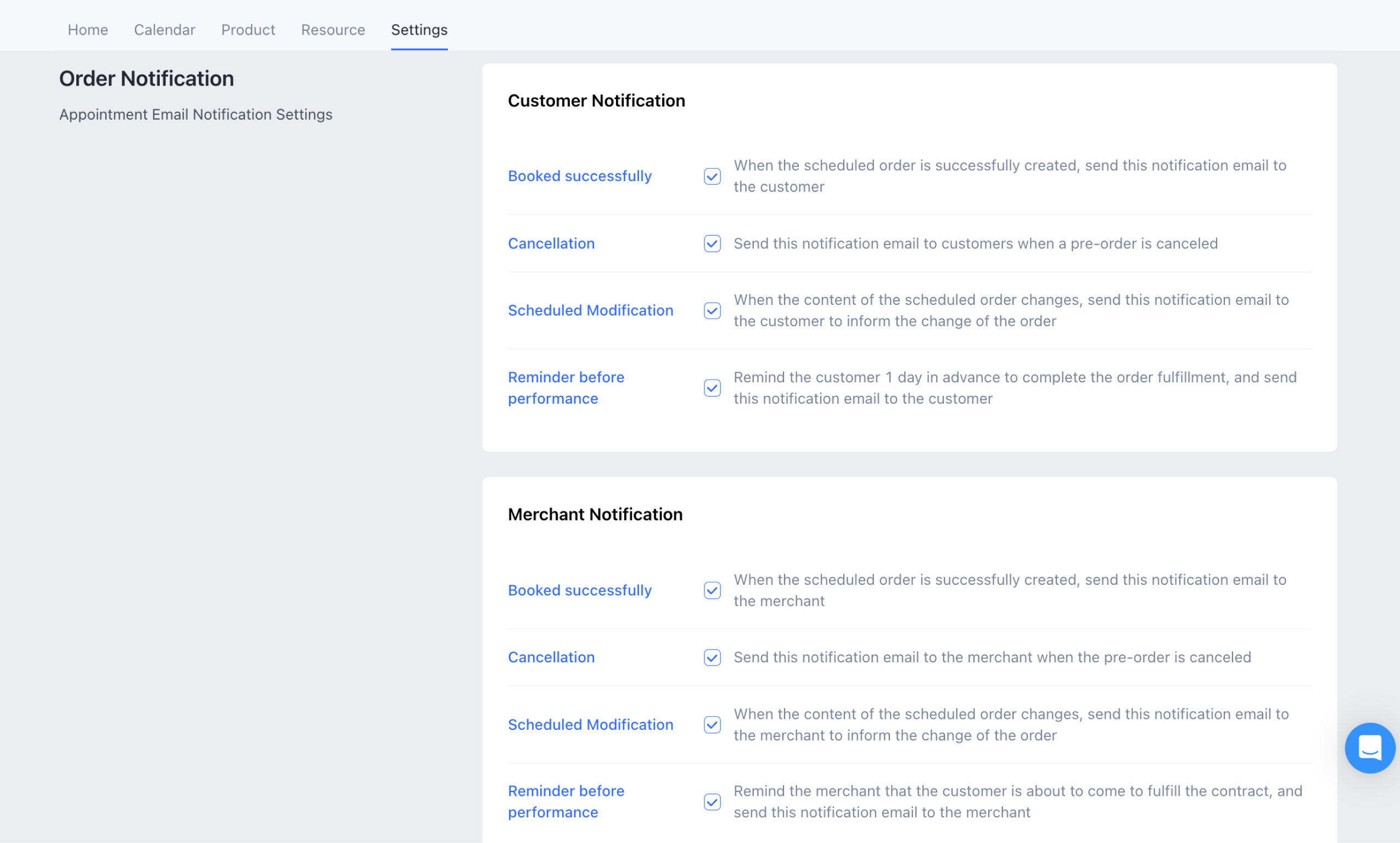
Task: Disable customer Scheduled Modification notification checkbox
Action: click(x=712, y=311)
